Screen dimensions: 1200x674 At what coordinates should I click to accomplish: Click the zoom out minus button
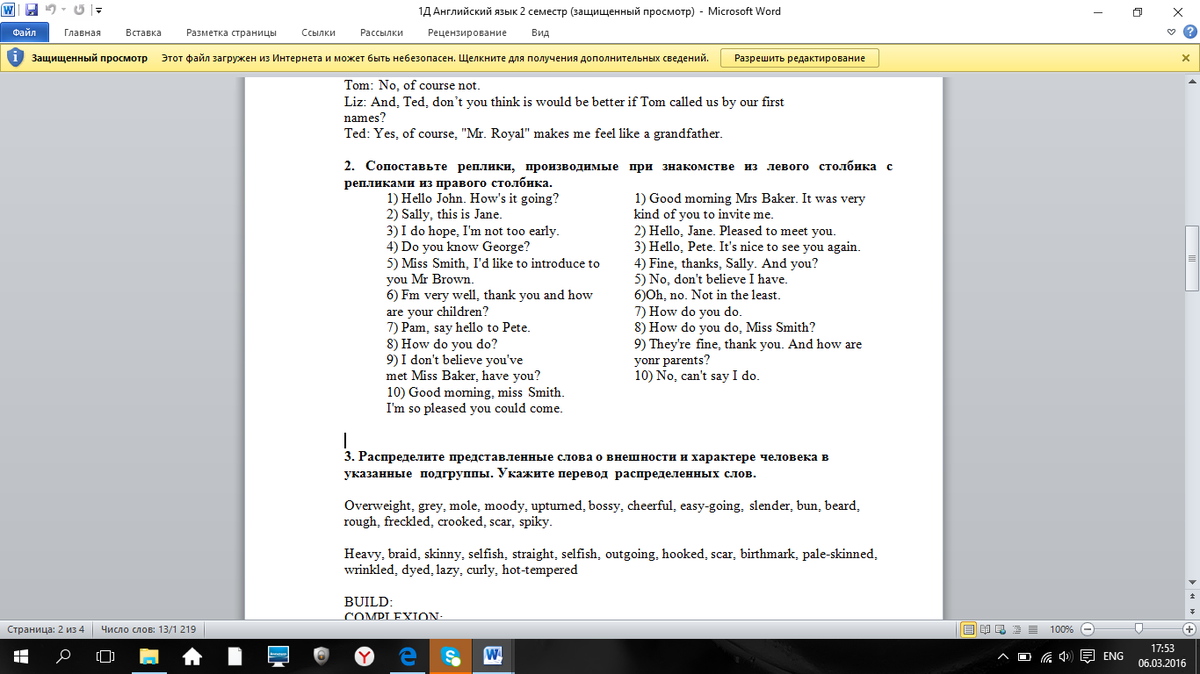click(1087, 630)
